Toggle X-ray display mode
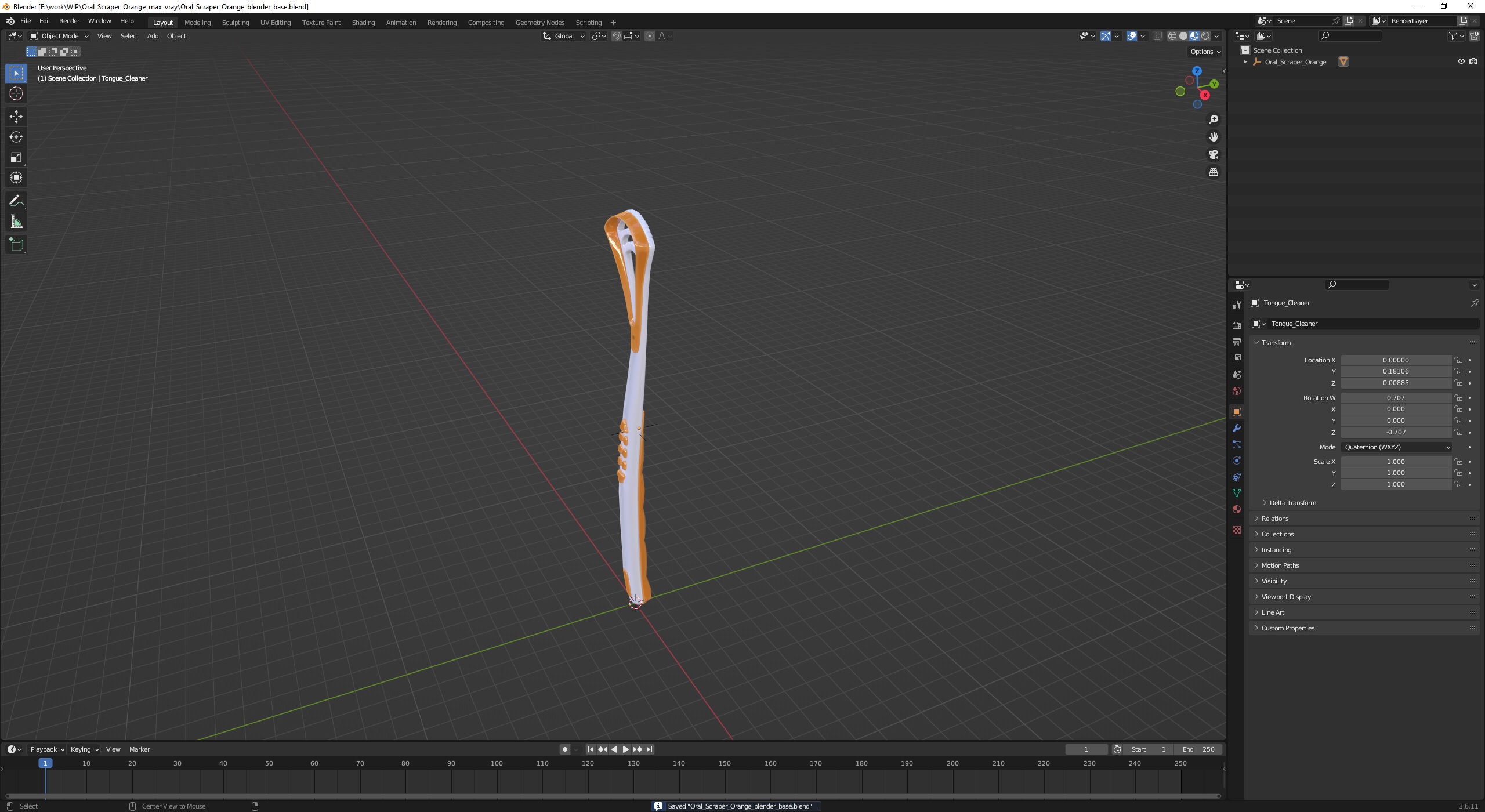This screenshot has height=812, width=1485. point(1157,36)
